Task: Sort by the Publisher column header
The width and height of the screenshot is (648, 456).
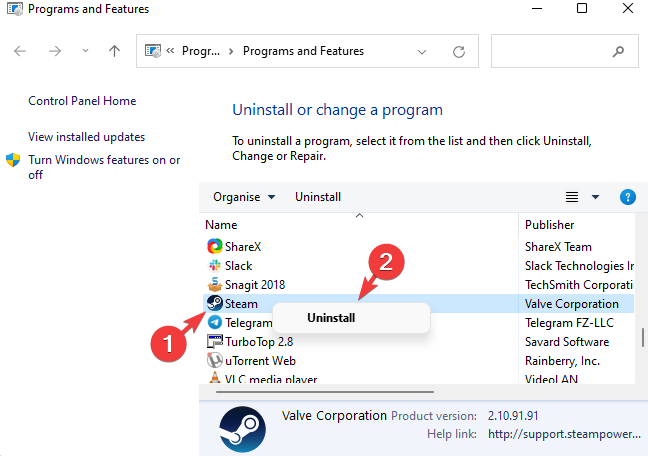Action: (550, 225)
